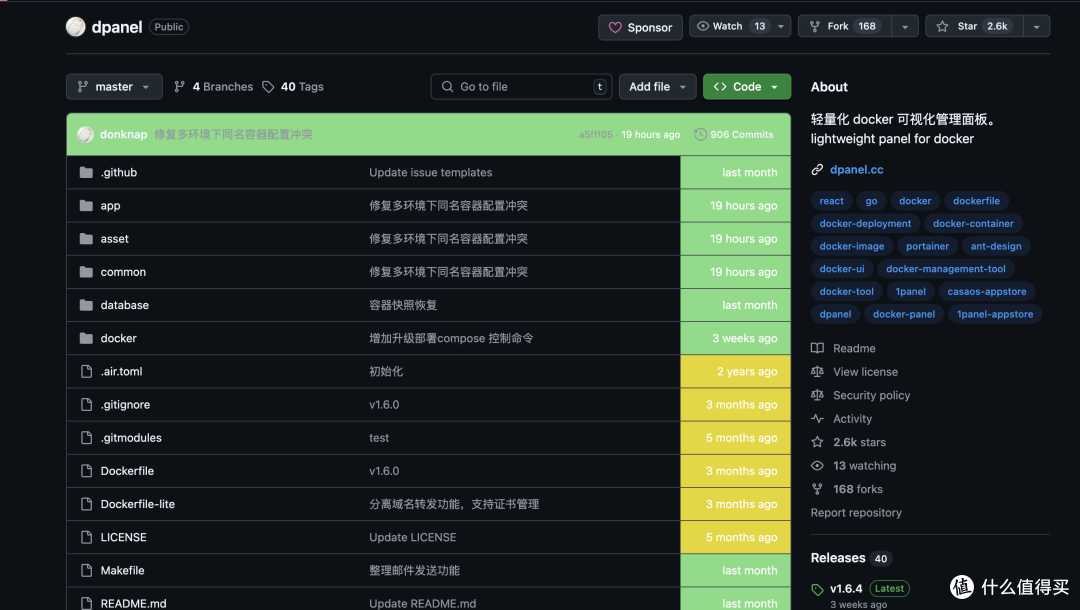Fork the dpanel repository
Viewport: 1080px width, 610px height.
[840, 25]
